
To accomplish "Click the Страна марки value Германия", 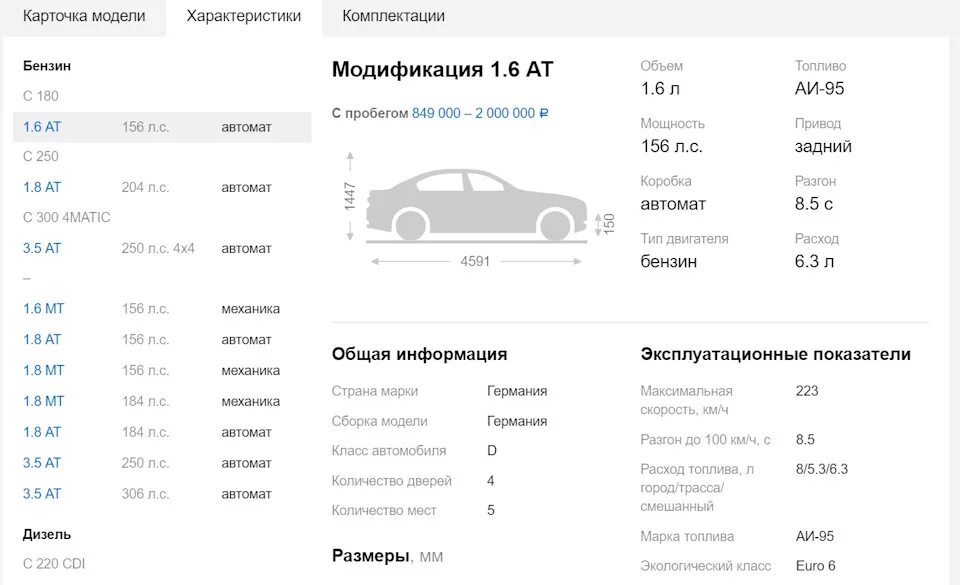I will 517,391.
